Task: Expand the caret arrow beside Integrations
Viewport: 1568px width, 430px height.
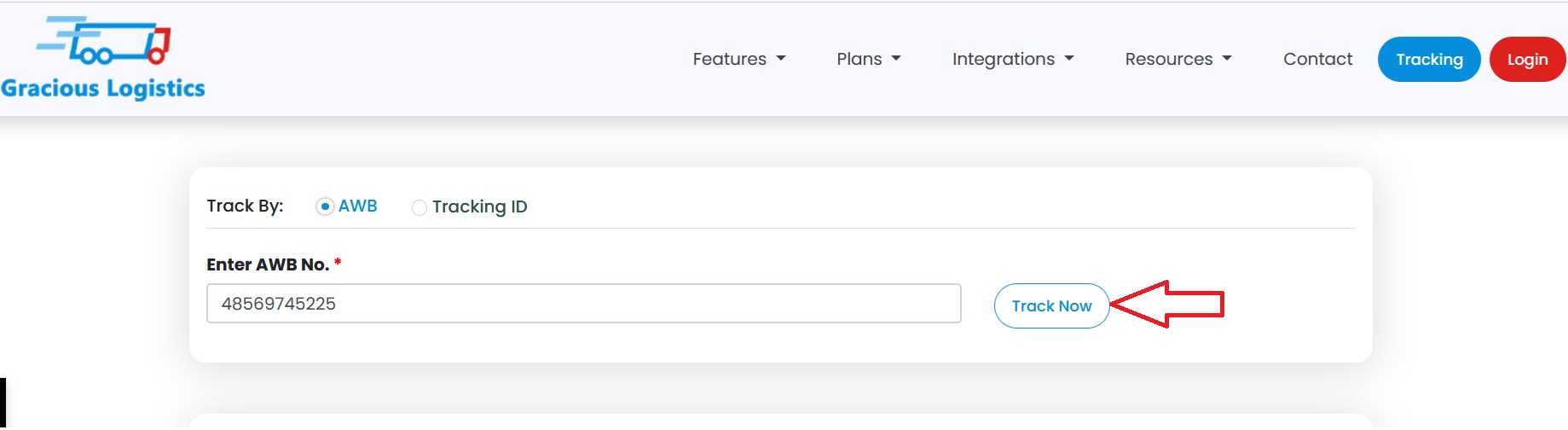Action: pyautogui.click(x=1069, y=59)
